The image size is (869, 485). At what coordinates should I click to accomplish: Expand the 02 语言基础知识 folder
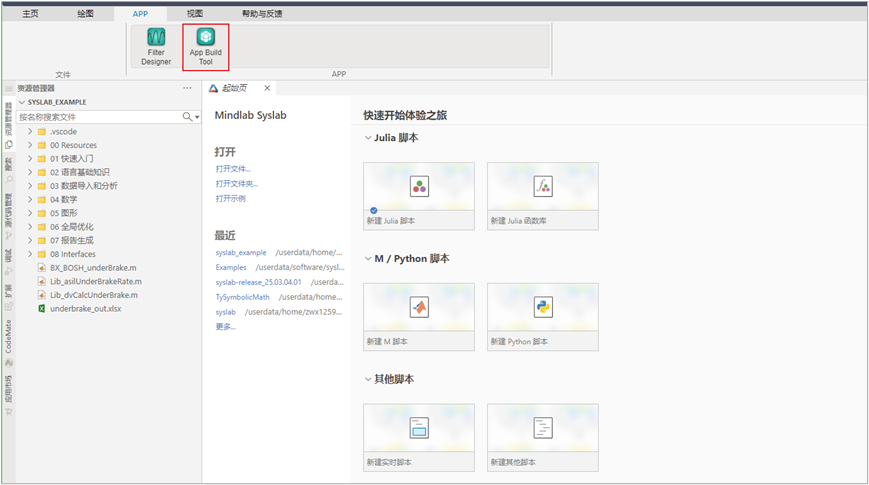(30, 172)
